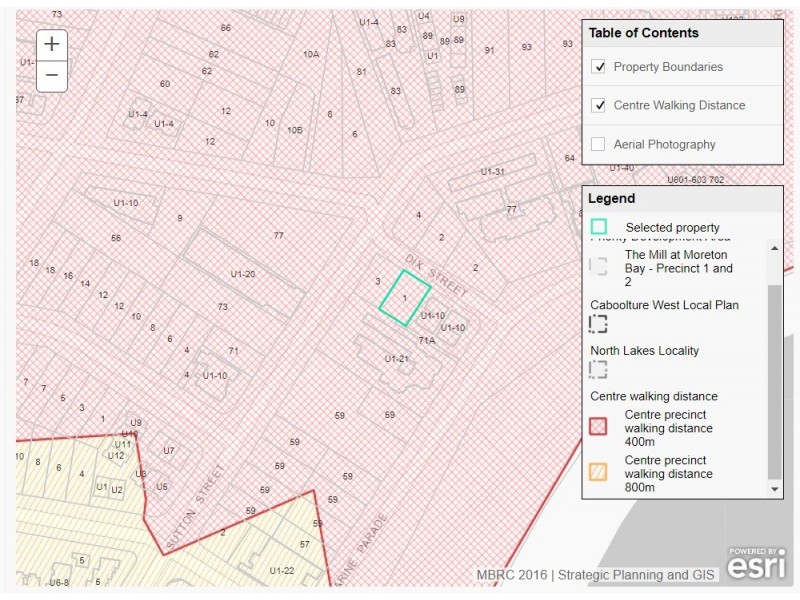Image resolution: width=800 pixels, height=600 pixels.
Task: Click the legend scrollbar thumb
Action: coord(774,380)
